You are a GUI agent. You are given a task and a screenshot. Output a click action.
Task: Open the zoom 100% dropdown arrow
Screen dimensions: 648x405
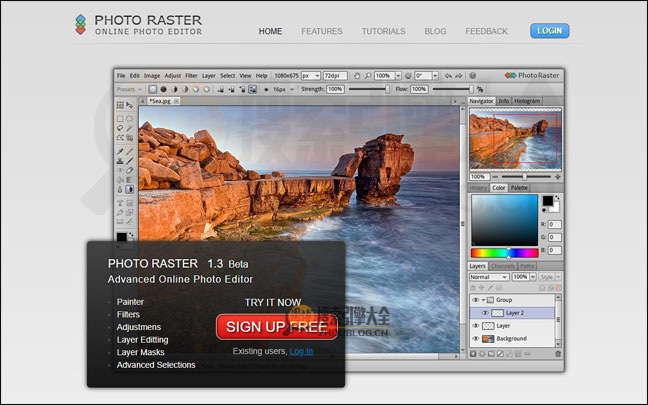(x=398, y=76)
